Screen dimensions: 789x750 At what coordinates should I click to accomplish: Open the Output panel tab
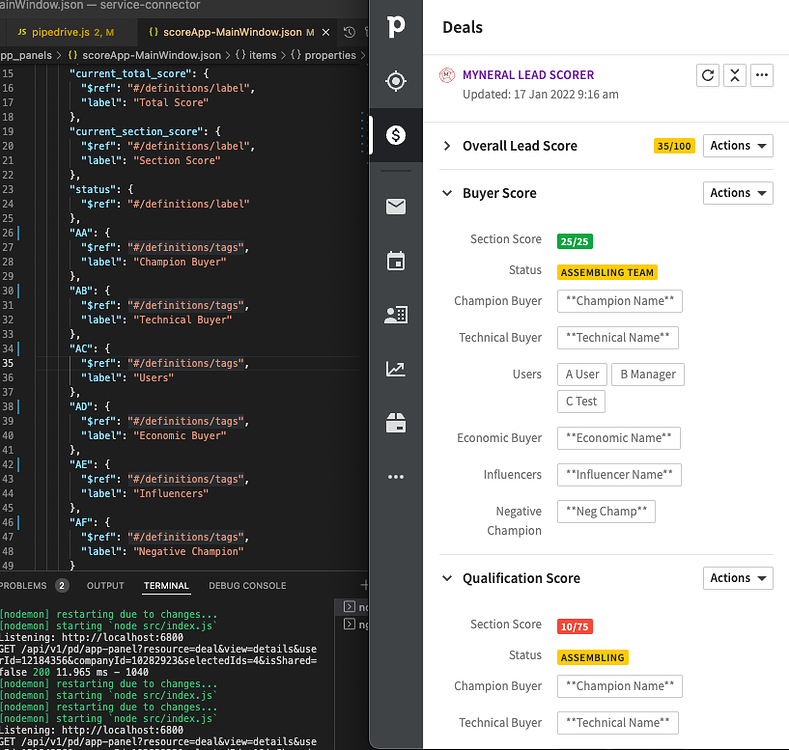pyautogui.click(x=105, y=586)
